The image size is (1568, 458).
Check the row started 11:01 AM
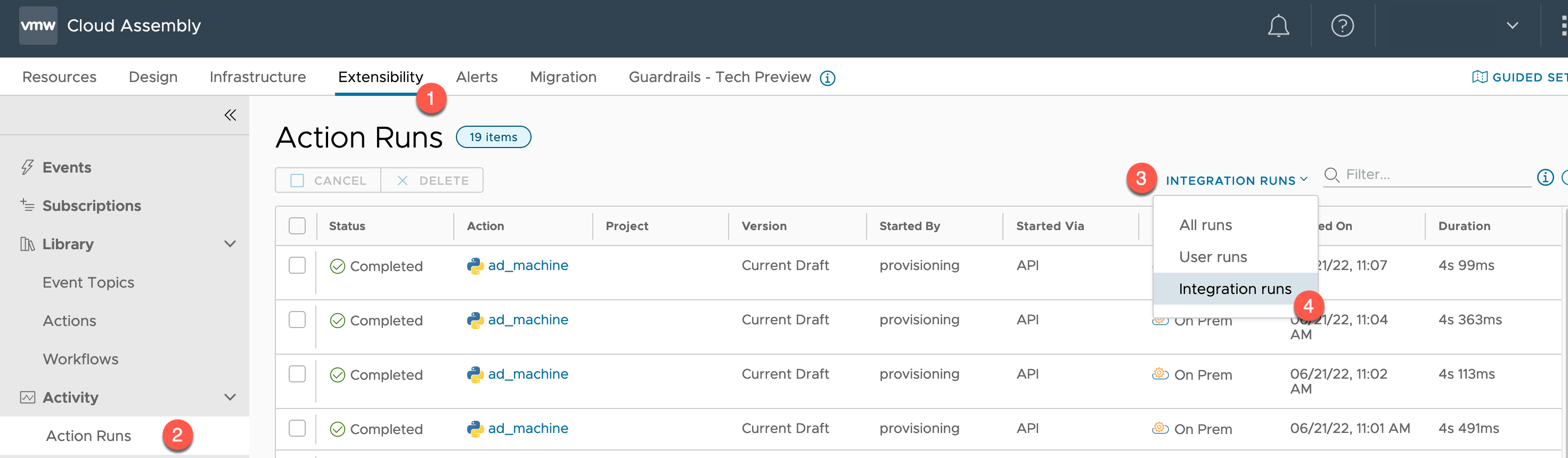point(297,428)
